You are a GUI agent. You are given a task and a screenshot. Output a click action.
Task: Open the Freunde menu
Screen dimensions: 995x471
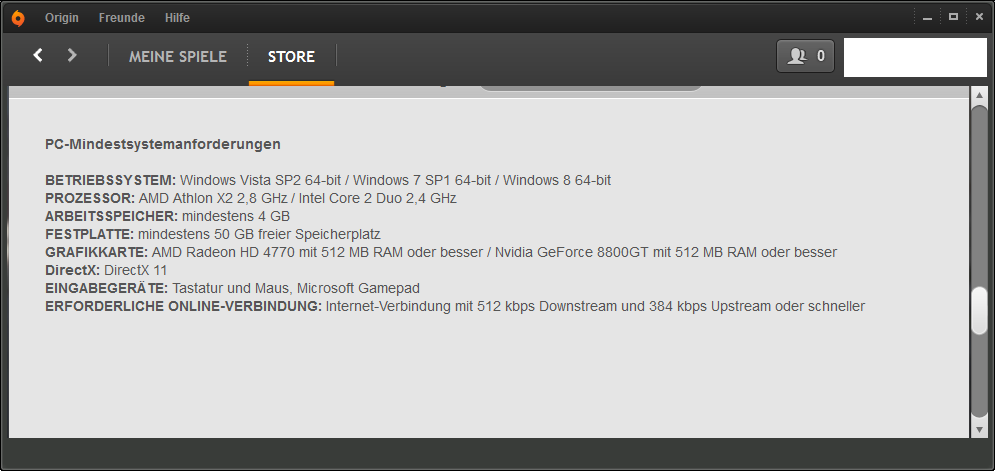(x=121, y=18)
